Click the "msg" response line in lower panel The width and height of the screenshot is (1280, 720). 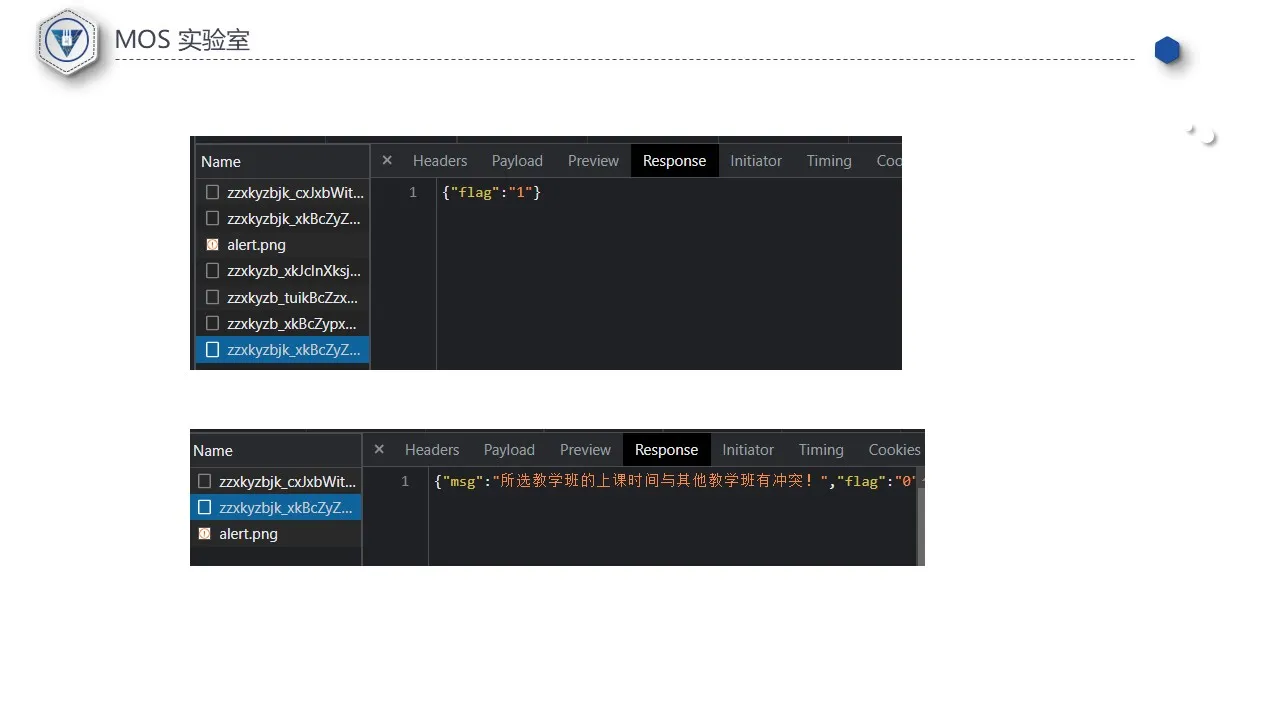click(676, 481)
